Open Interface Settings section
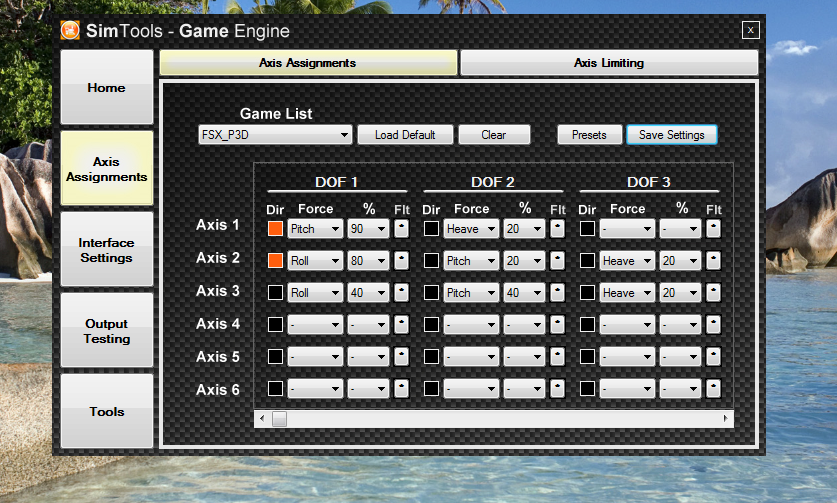The width and height of the screenshot is (837, 503). pos(107,250)
